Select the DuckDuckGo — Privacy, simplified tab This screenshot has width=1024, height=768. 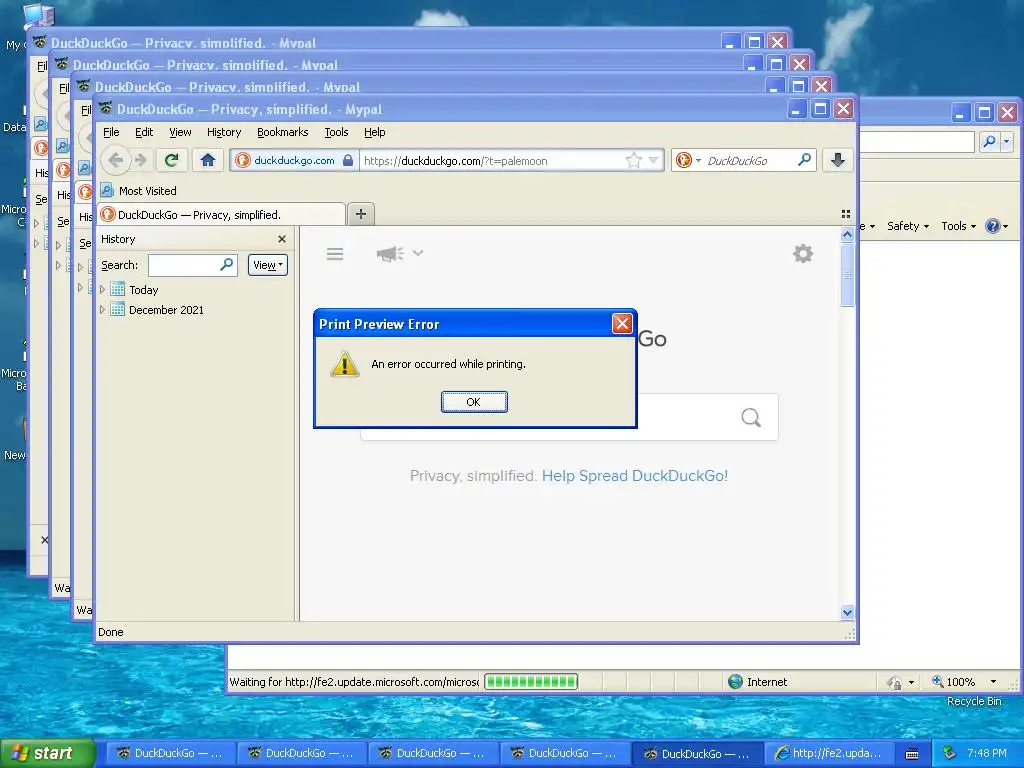point(221,215)
